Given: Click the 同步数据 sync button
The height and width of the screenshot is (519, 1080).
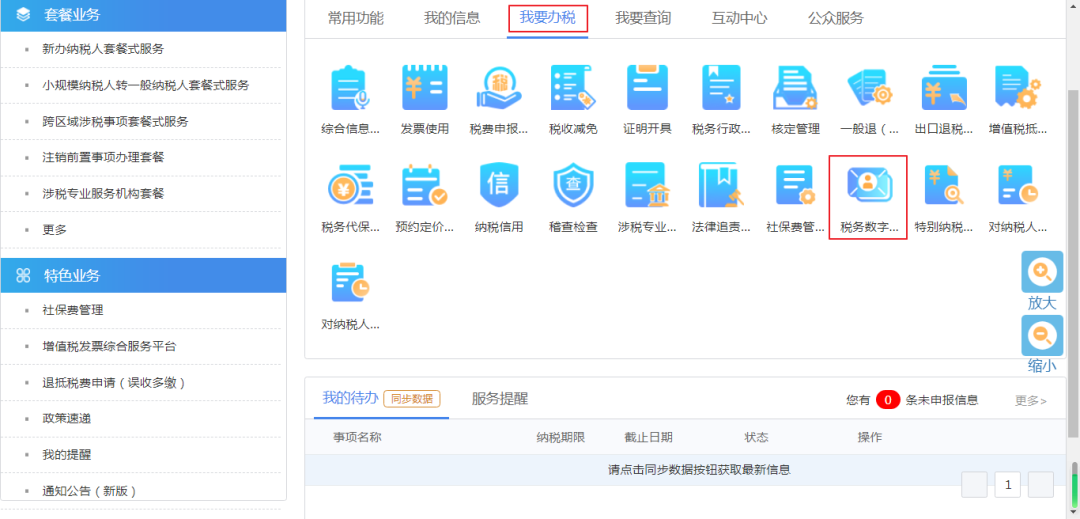Looking at the screenshot, I should (412, 399).
